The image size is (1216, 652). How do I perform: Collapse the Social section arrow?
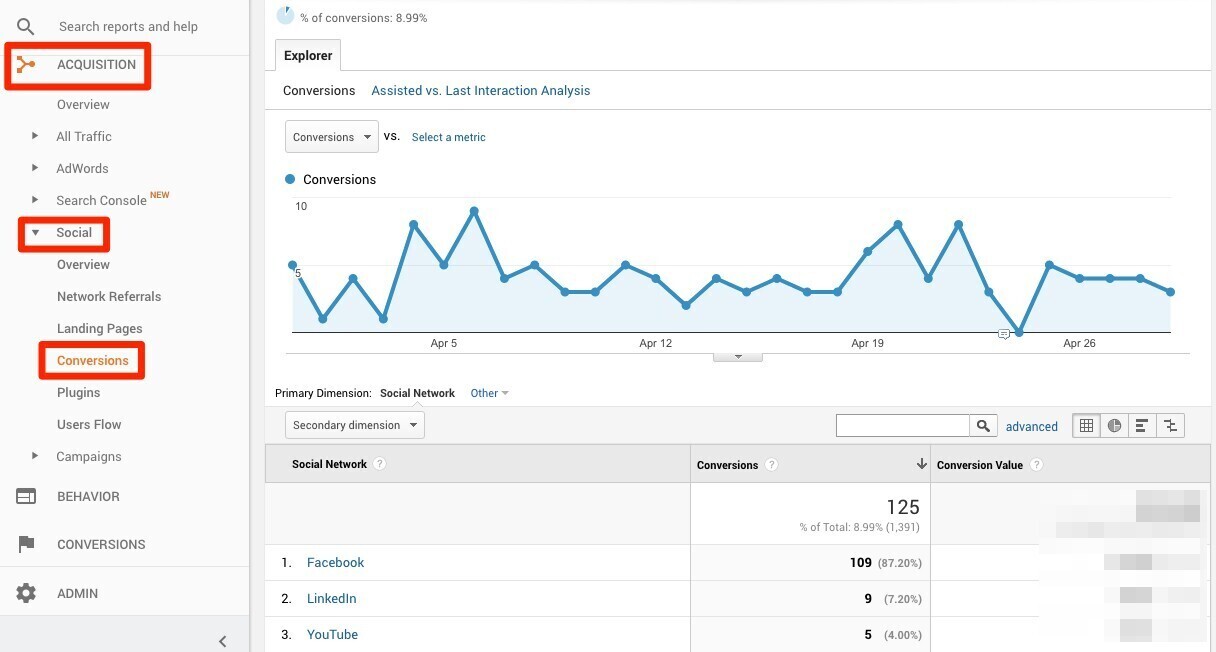pyautogui.click(x=35, y=232)
